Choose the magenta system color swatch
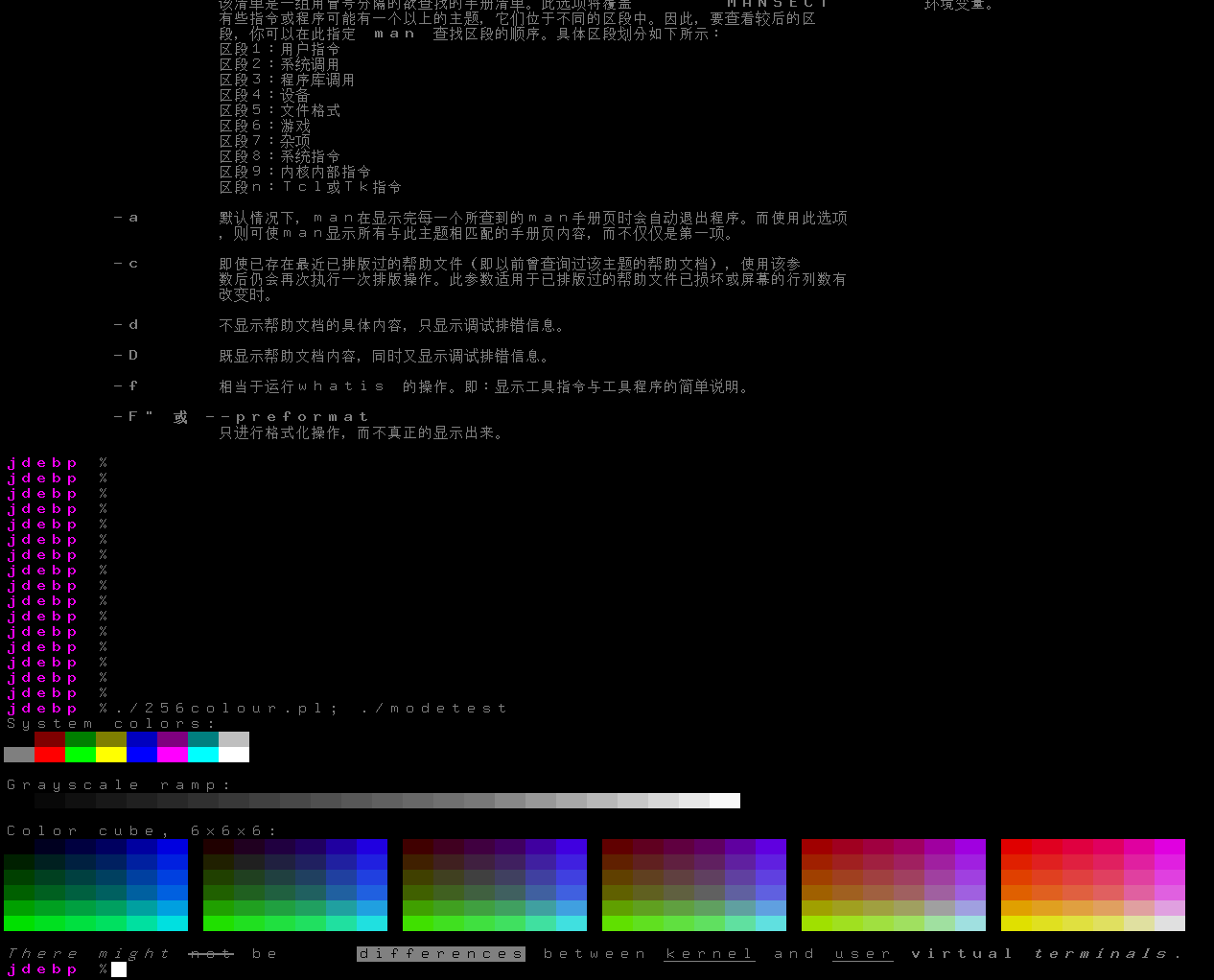Screen dimensions: 1214x980 click(x=173, y=755)
